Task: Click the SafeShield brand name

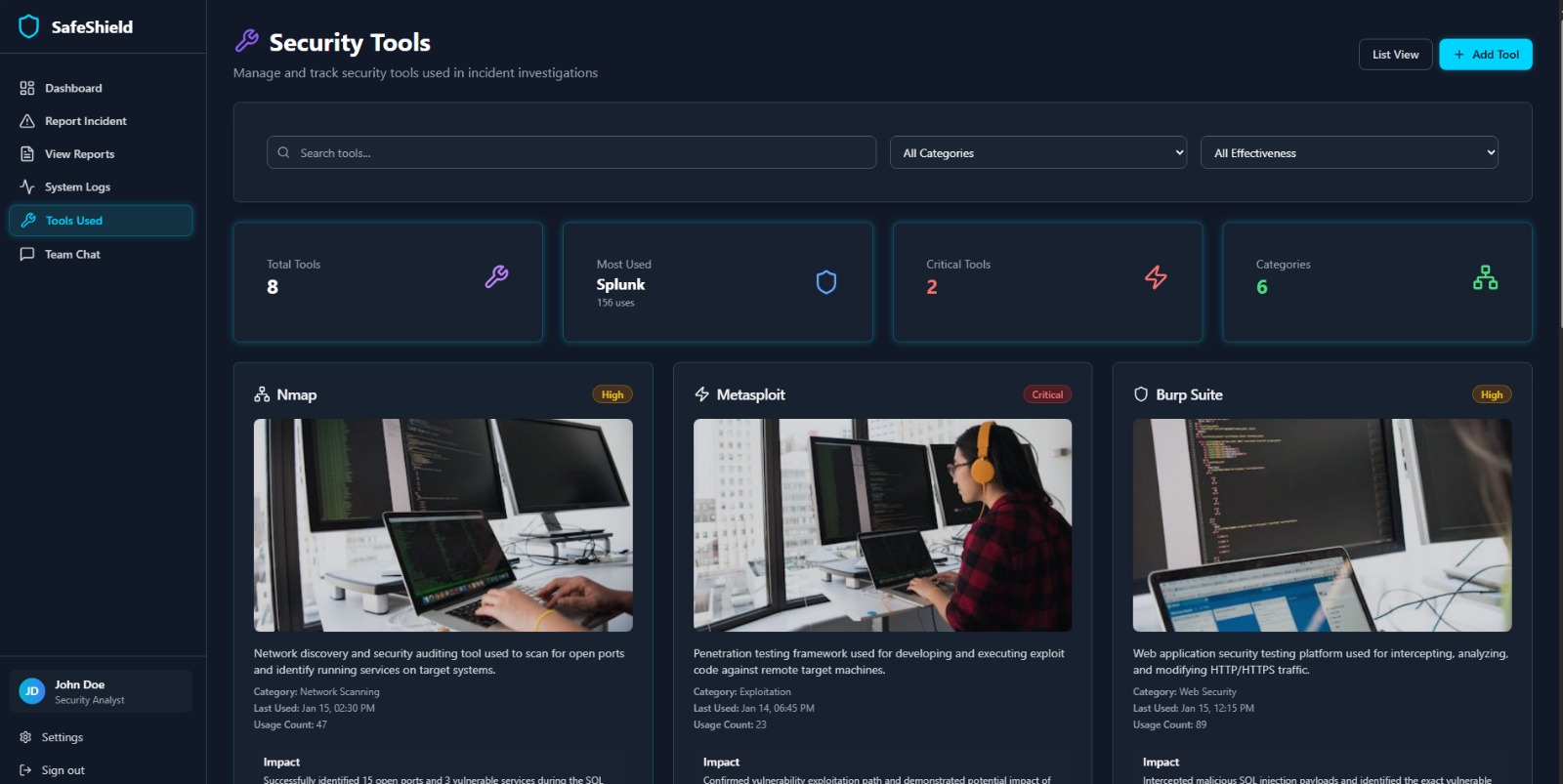Action: pos(92,27)
